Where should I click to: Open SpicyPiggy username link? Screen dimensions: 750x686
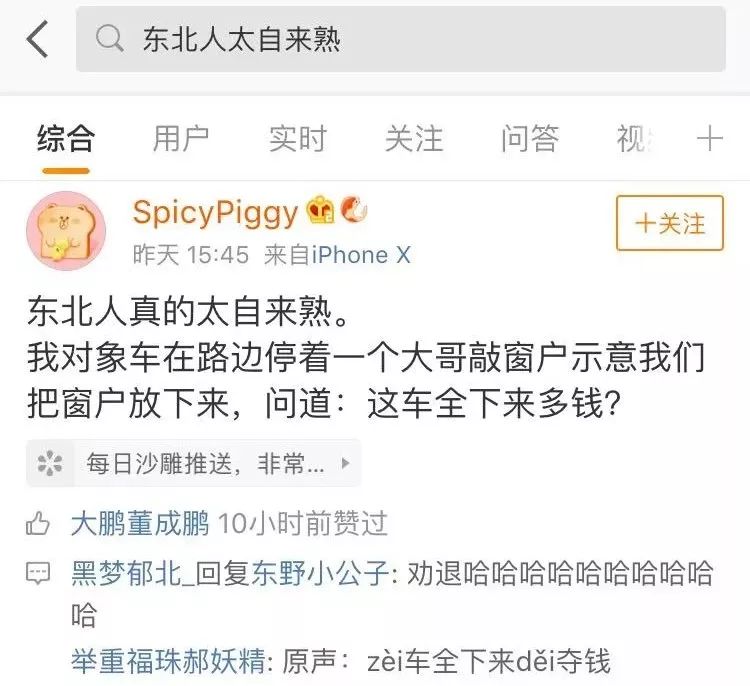tap(216, 212)
